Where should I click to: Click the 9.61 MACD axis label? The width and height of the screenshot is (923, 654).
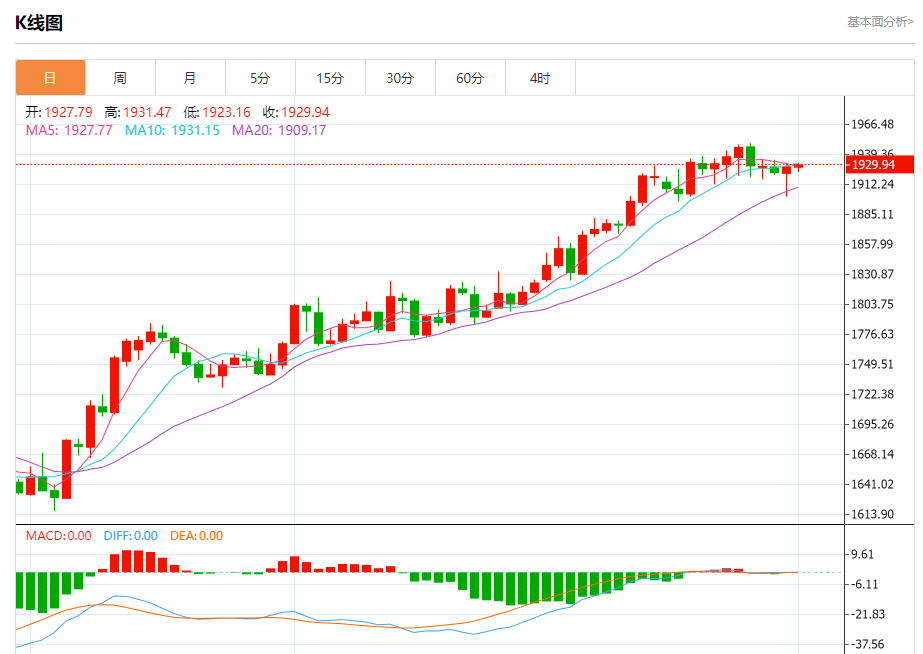863,555
